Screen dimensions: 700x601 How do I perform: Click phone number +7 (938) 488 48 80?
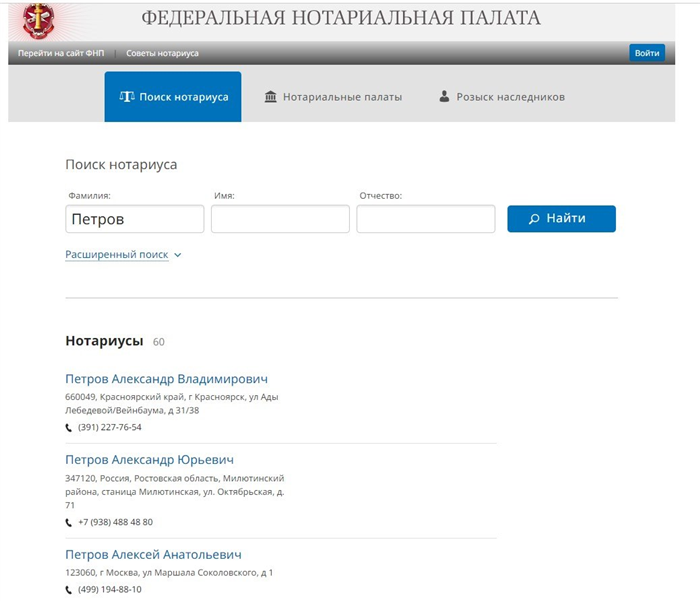[x=116, y=522]
